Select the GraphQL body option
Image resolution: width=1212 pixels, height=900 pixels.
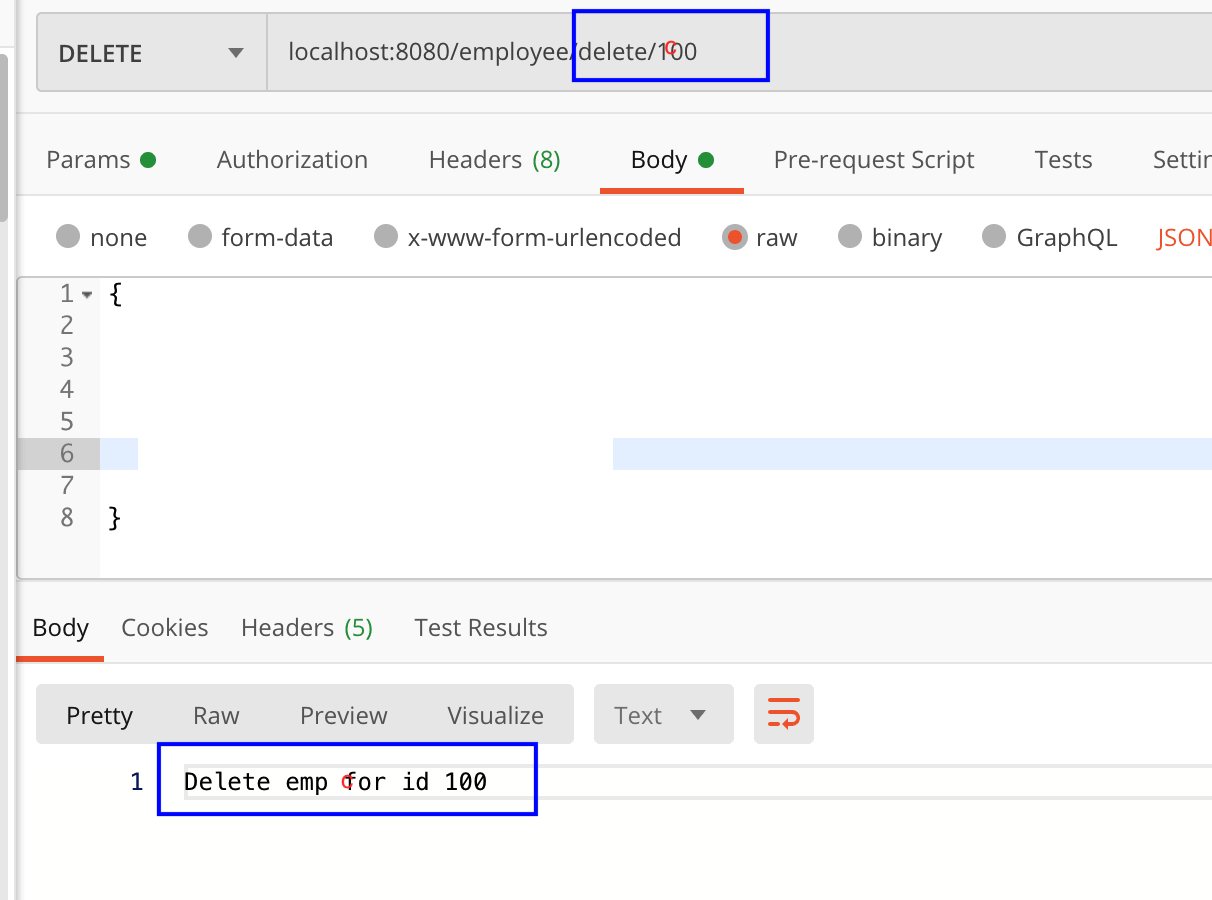click(1050, 237)
